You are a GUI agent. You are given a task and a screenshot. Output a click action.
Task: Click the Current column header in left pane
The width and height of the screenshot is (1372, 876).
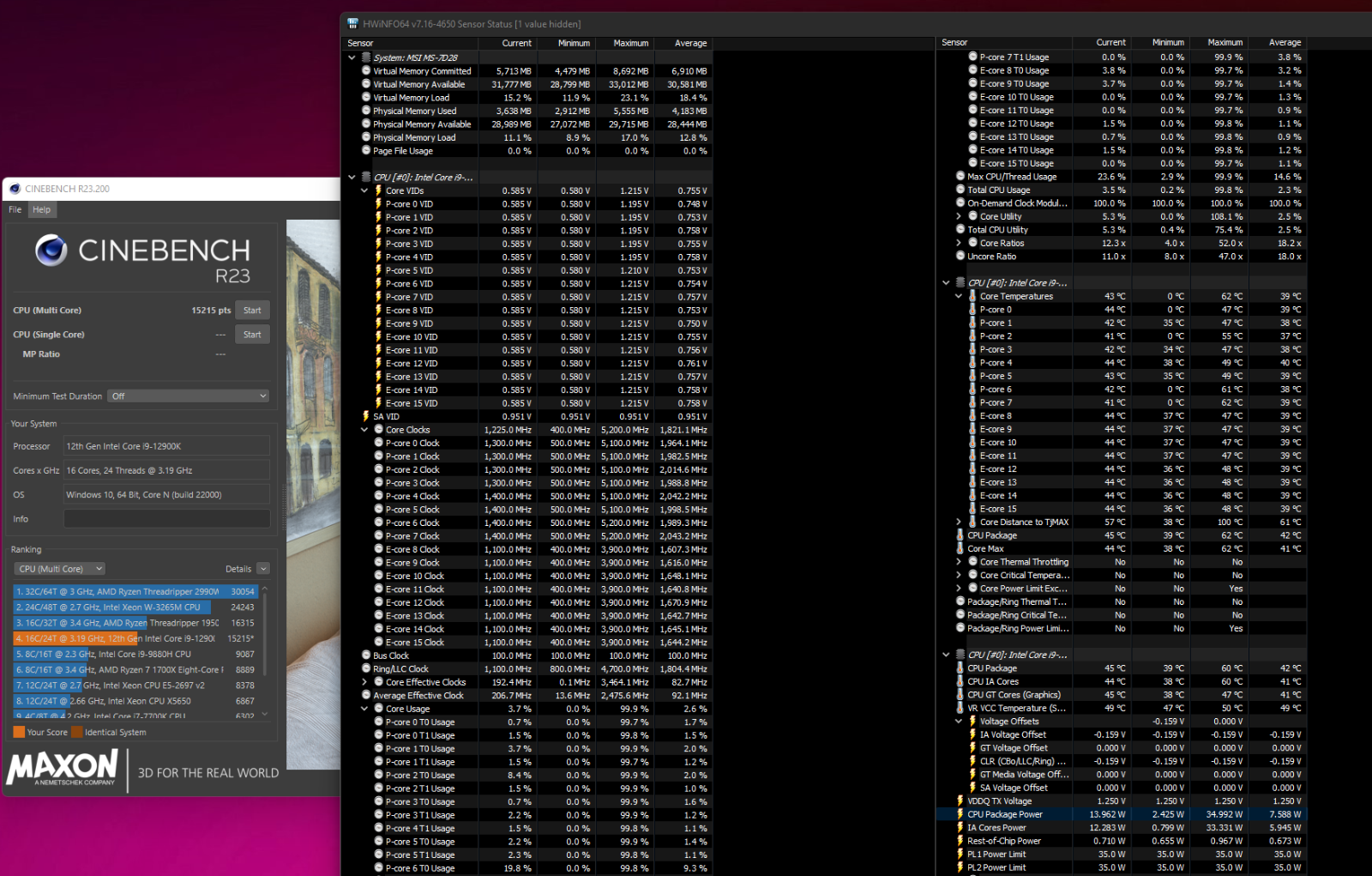pos(516,43)
